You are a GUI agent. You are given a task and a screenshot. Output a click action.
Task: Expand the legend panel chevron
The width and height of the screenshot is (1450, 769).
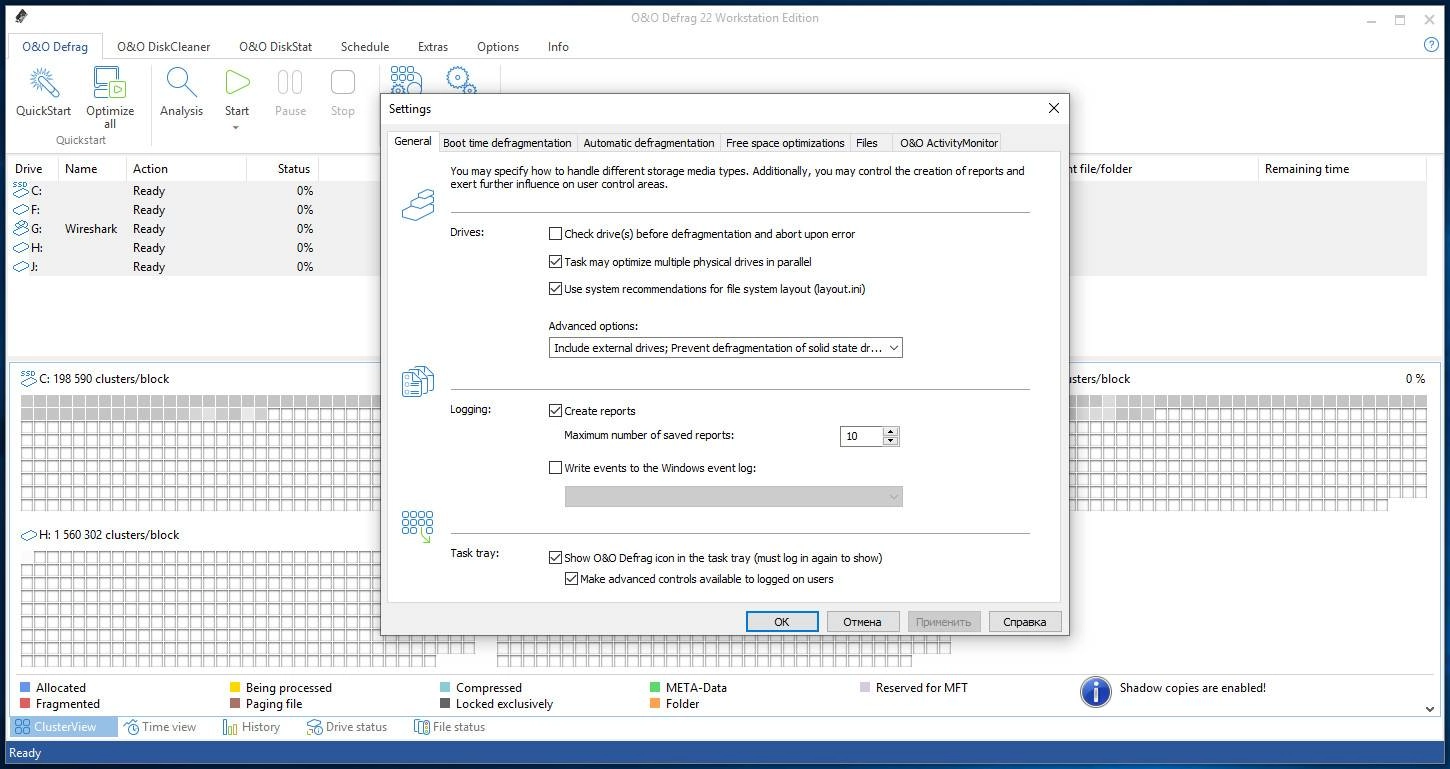click(x=1430, y=709)
